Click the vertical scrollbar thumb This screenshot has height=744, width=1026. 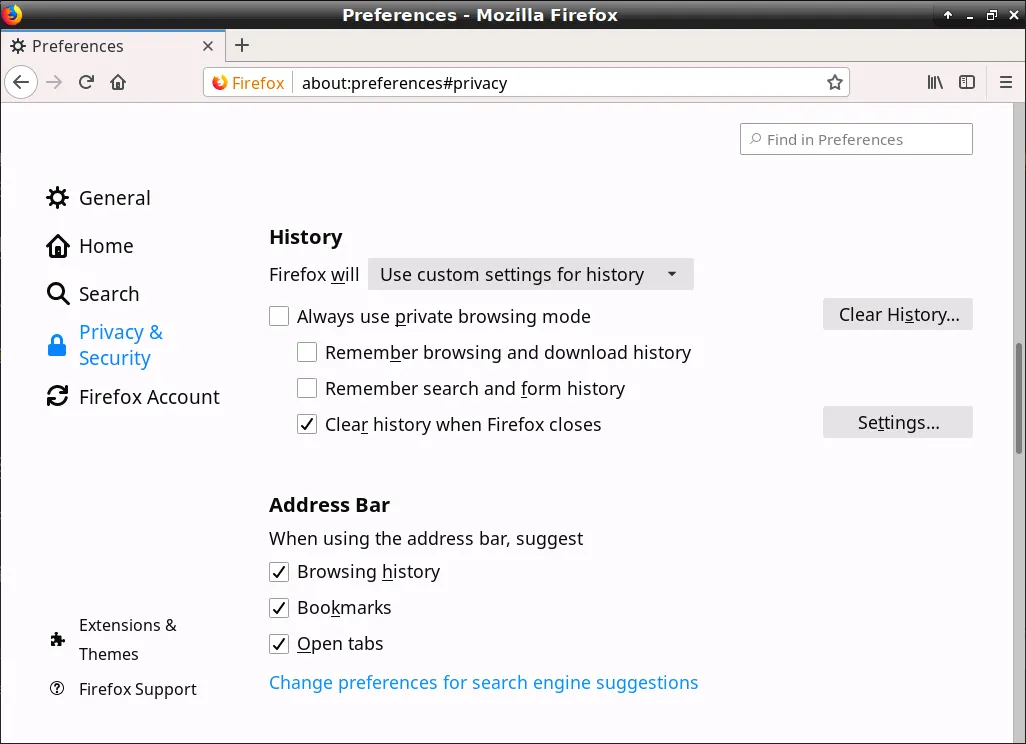tap(1019, 398)
